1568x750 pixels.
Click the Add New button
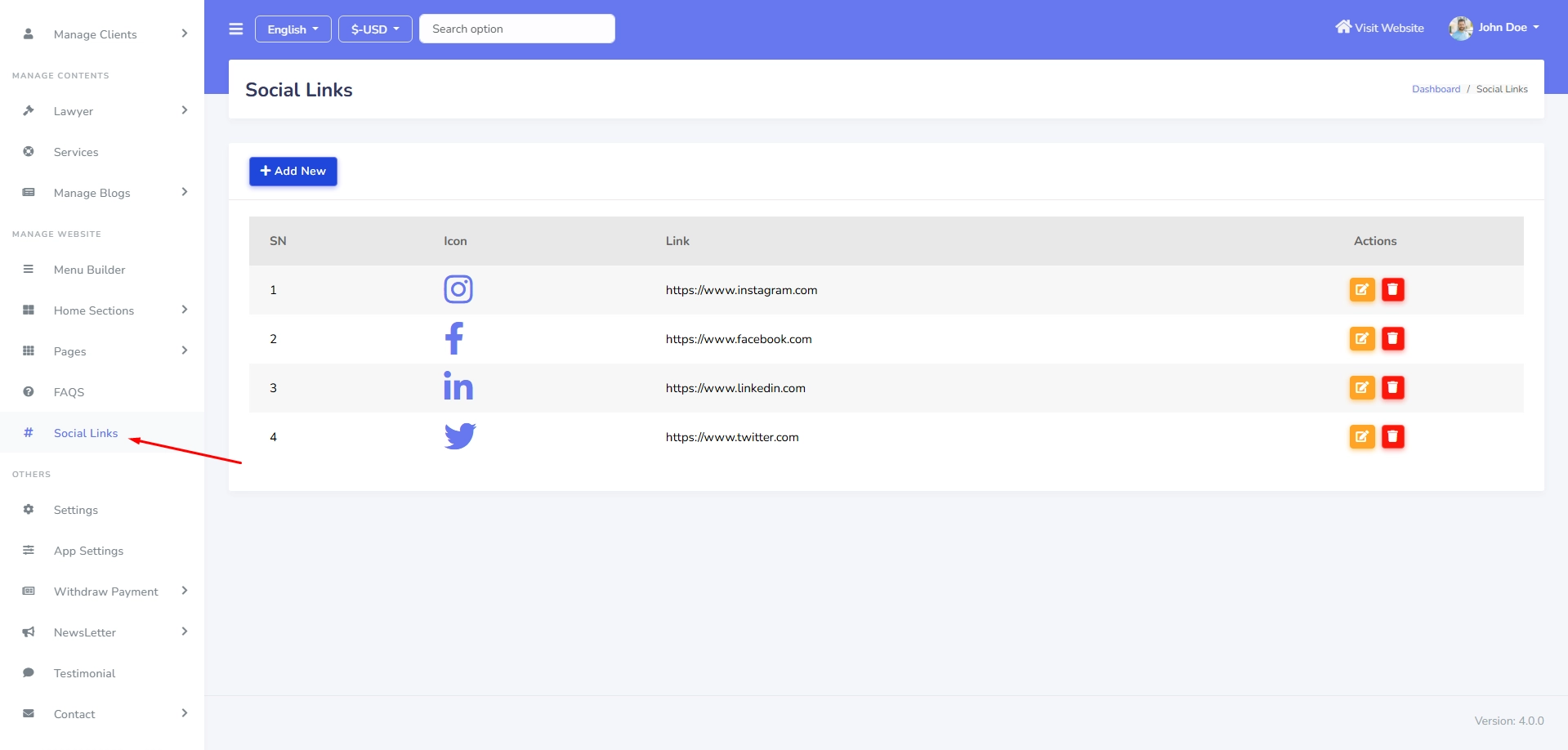[x=293, y=171]
